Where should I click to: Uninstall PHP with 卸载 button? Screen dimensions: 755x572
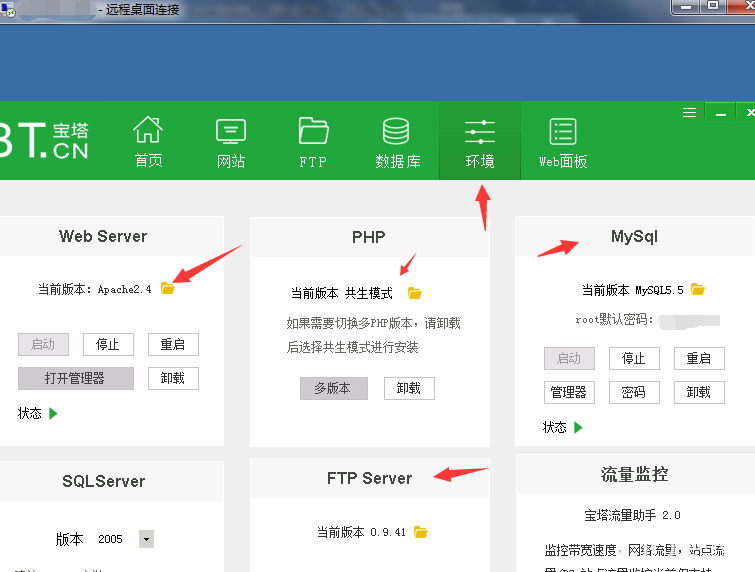pos(409,388)
